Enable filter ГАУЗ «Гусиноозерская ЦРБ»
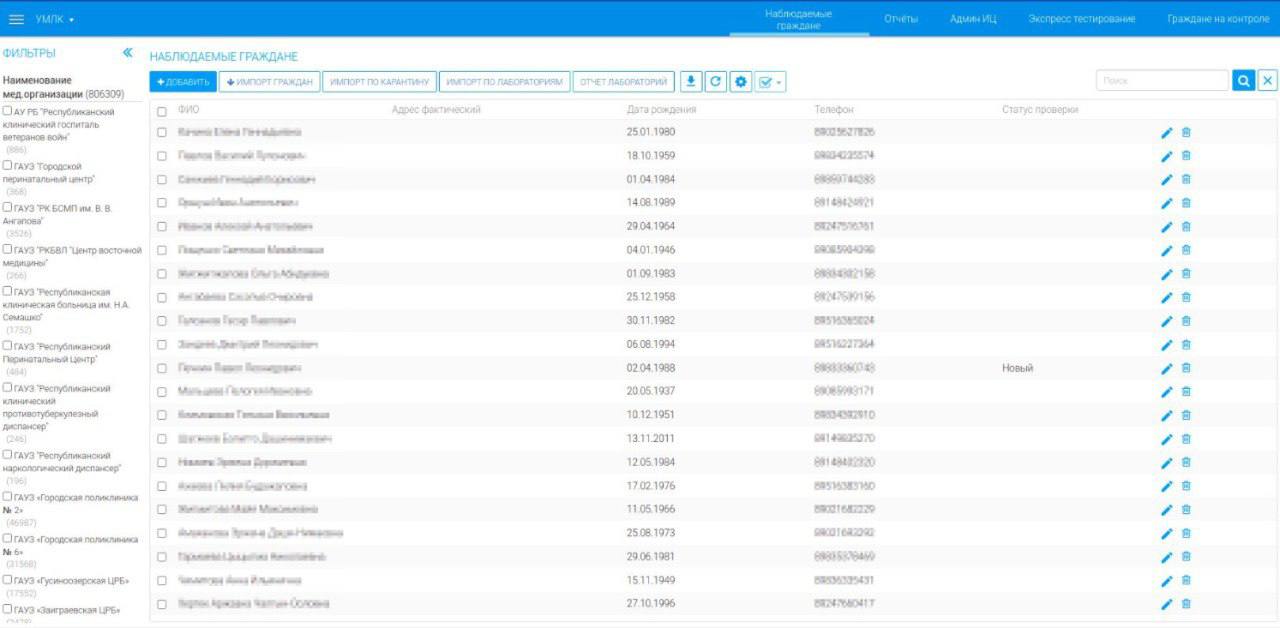Screen dimensions: 1280x628 (x=8, y=580)
